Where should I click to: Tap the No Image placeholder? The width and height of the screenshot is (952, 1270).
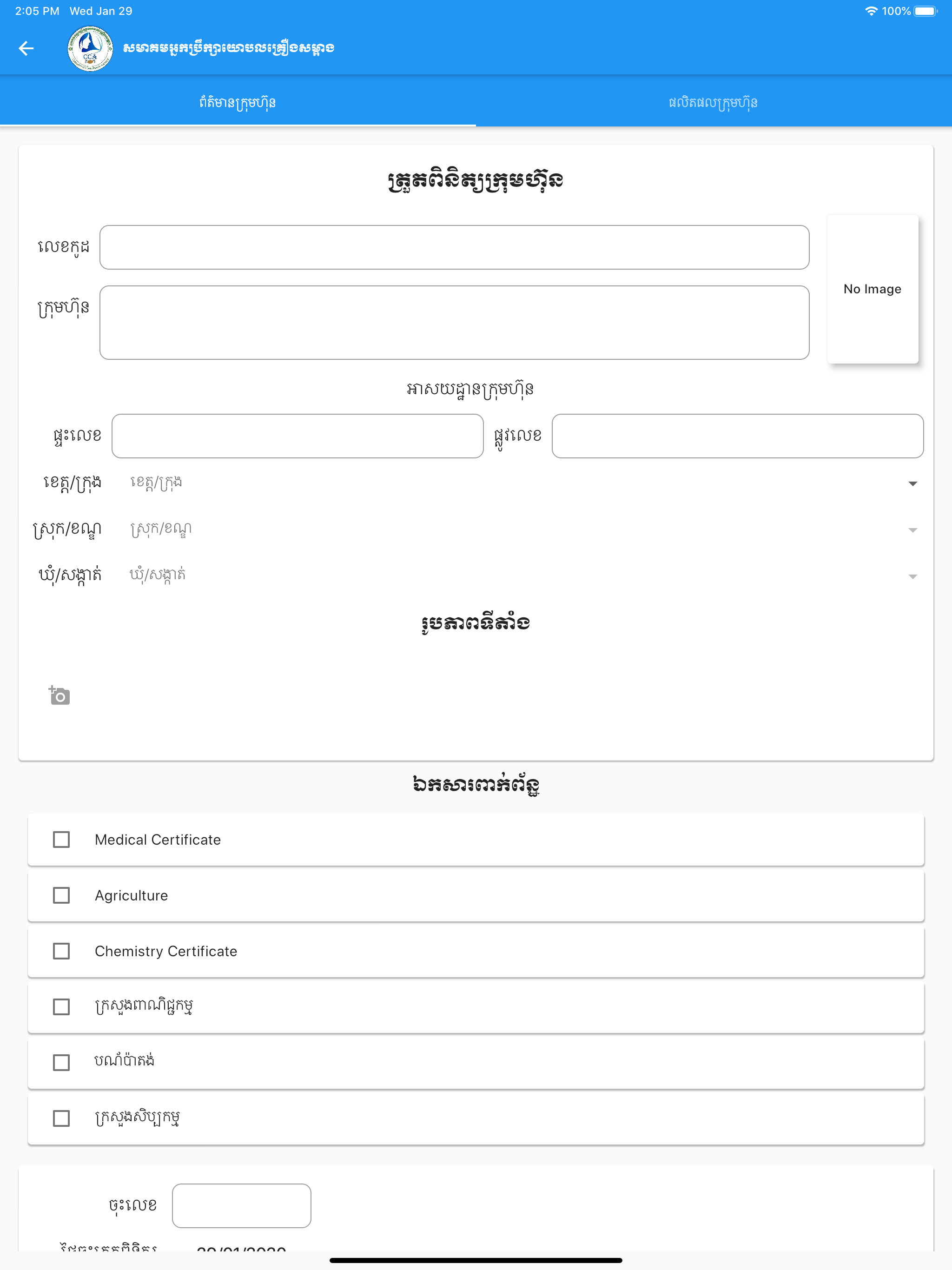pos(872,289)
